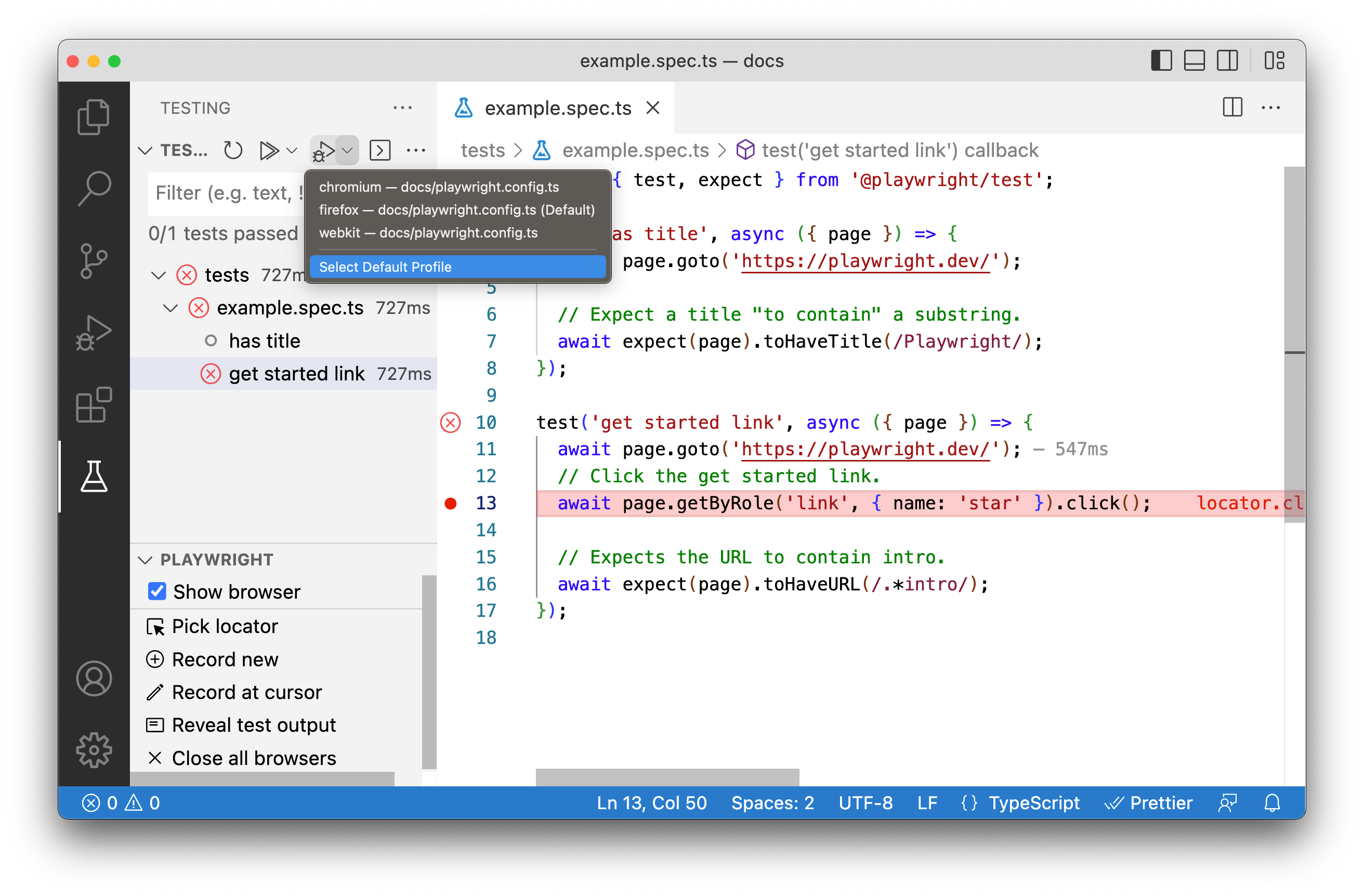The height and width of the screenshot is (896, 1364).
Task: Click the Debug Tests icon in toolbar
Action: coord(323,151)
